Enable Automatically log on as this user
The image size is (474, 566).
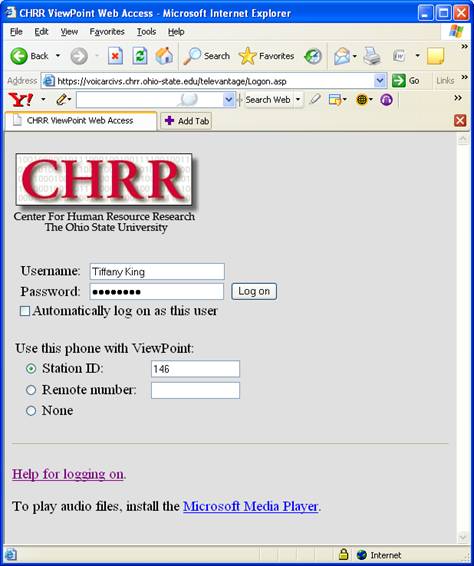[x=25, y=311]
